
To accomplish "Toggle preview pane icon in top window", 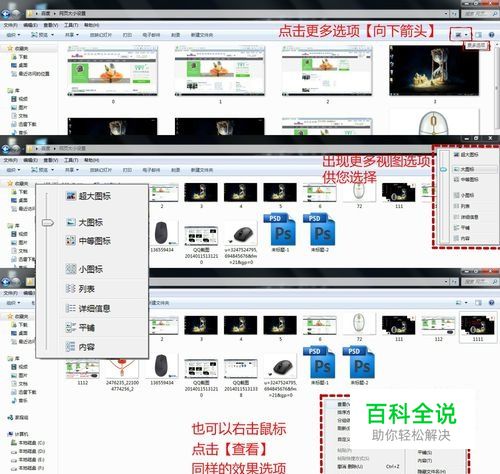I will (x=478, y=35).
